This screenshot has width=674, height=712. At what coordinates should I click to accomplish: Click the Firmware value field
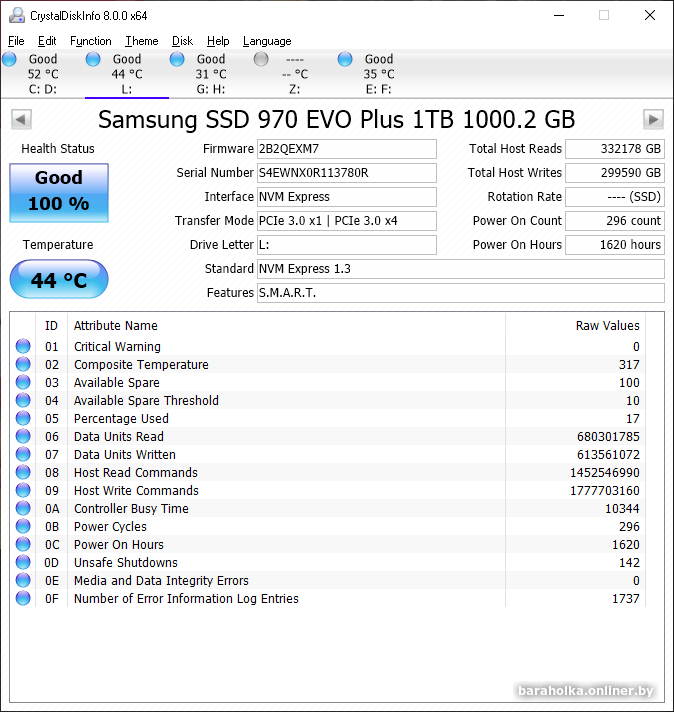[346, 149]
